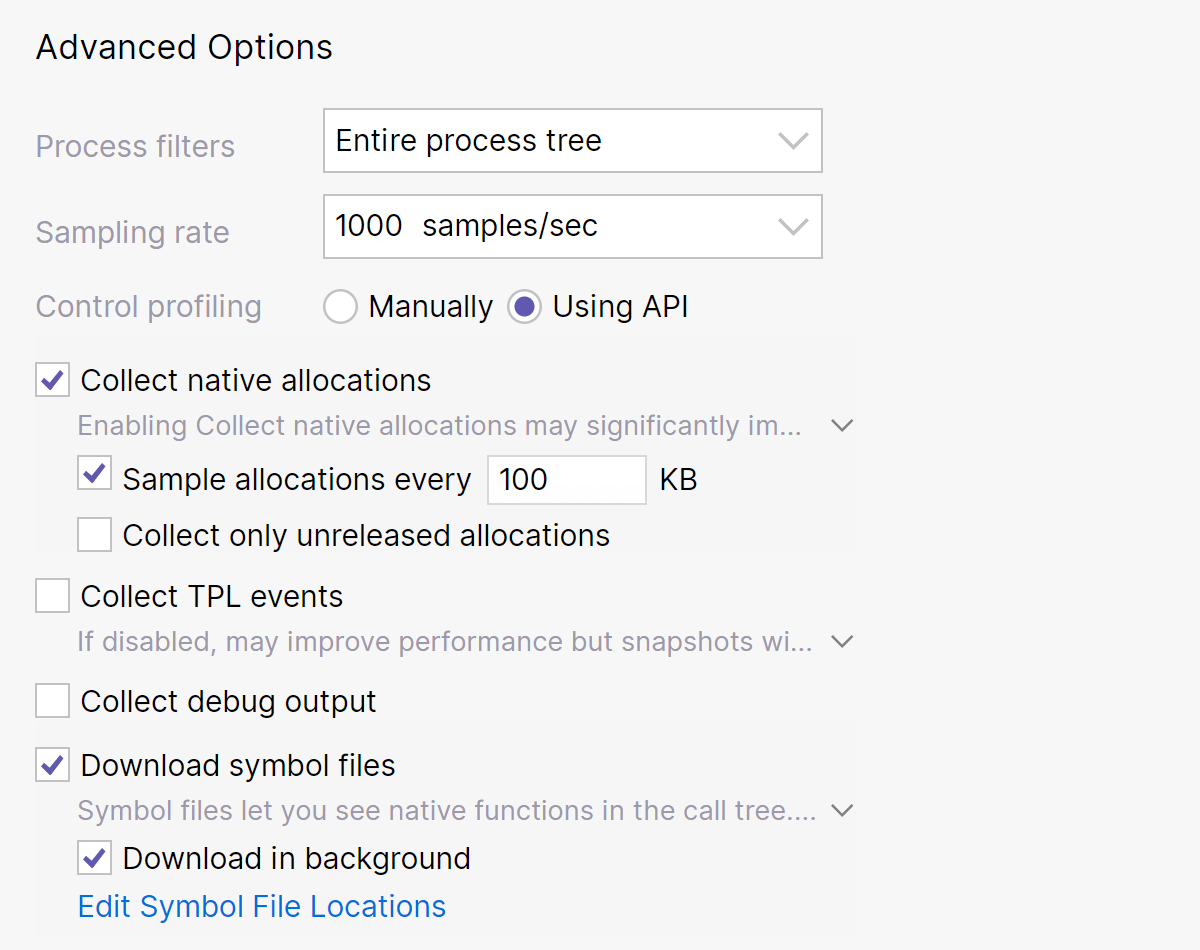Enable Collect debug output checkbox
Screen dimensions: 1200x950
click(53, 702)
